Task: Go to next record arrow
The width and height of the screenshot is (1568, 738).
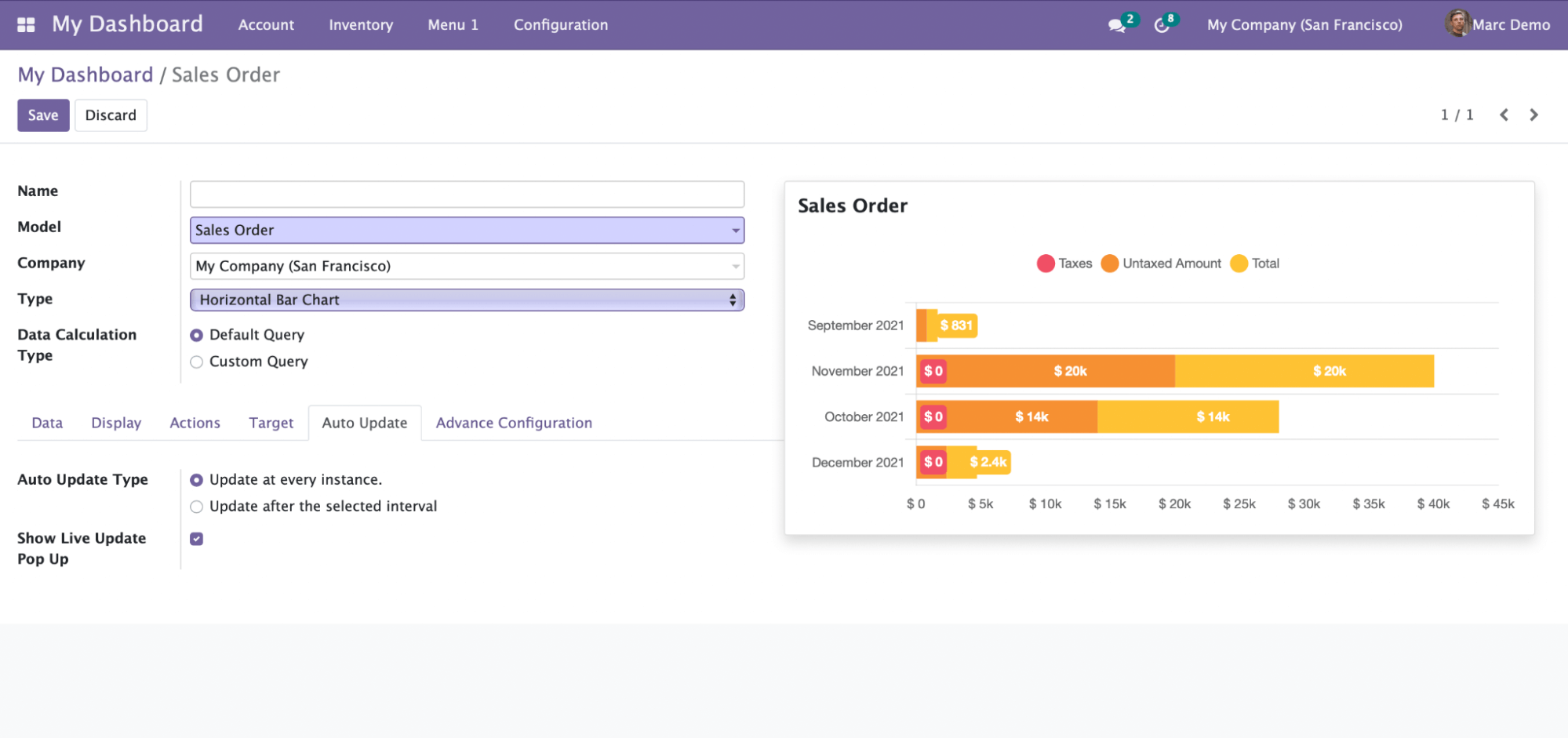Action: (x=1533, y=115)
